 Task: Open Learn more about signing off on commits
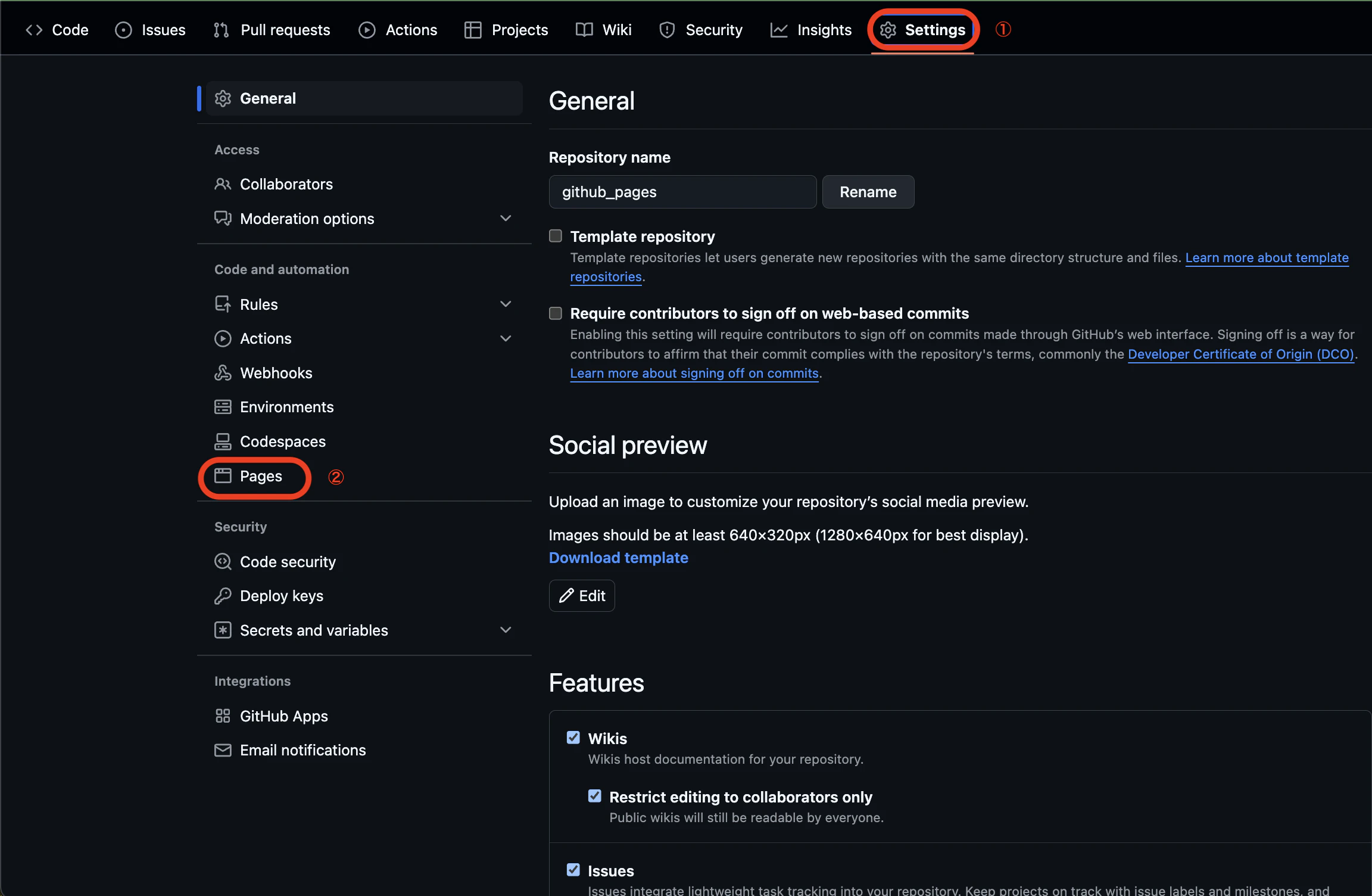click(694, 373)
